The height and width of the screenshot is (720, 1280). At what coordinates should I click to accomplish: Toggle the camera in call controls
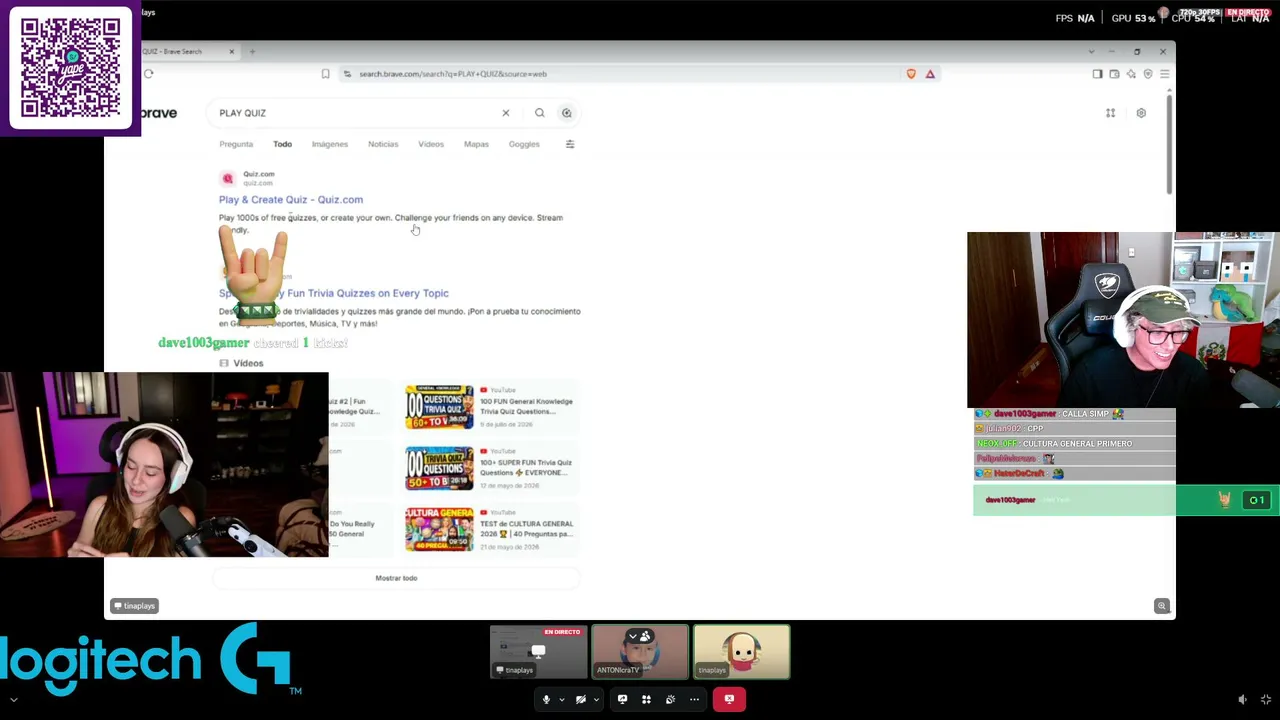581,700
